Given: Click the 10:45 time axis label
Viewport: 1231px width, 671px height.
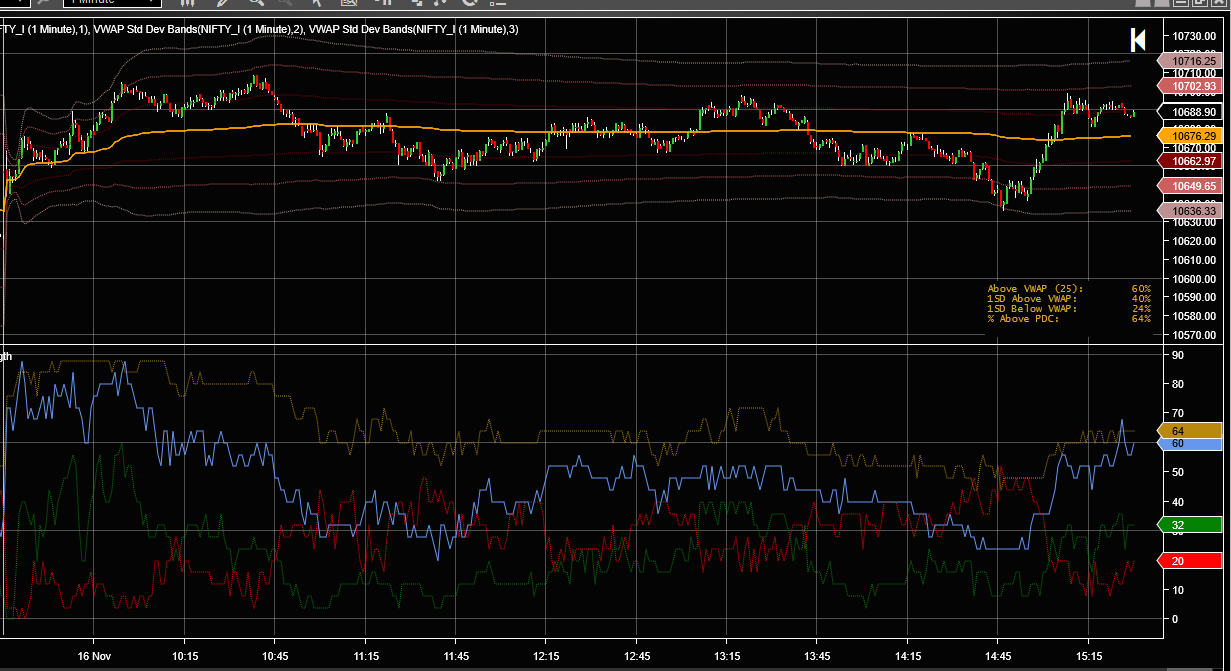Looking at the screenshot, I should click(x=275, y=656).
